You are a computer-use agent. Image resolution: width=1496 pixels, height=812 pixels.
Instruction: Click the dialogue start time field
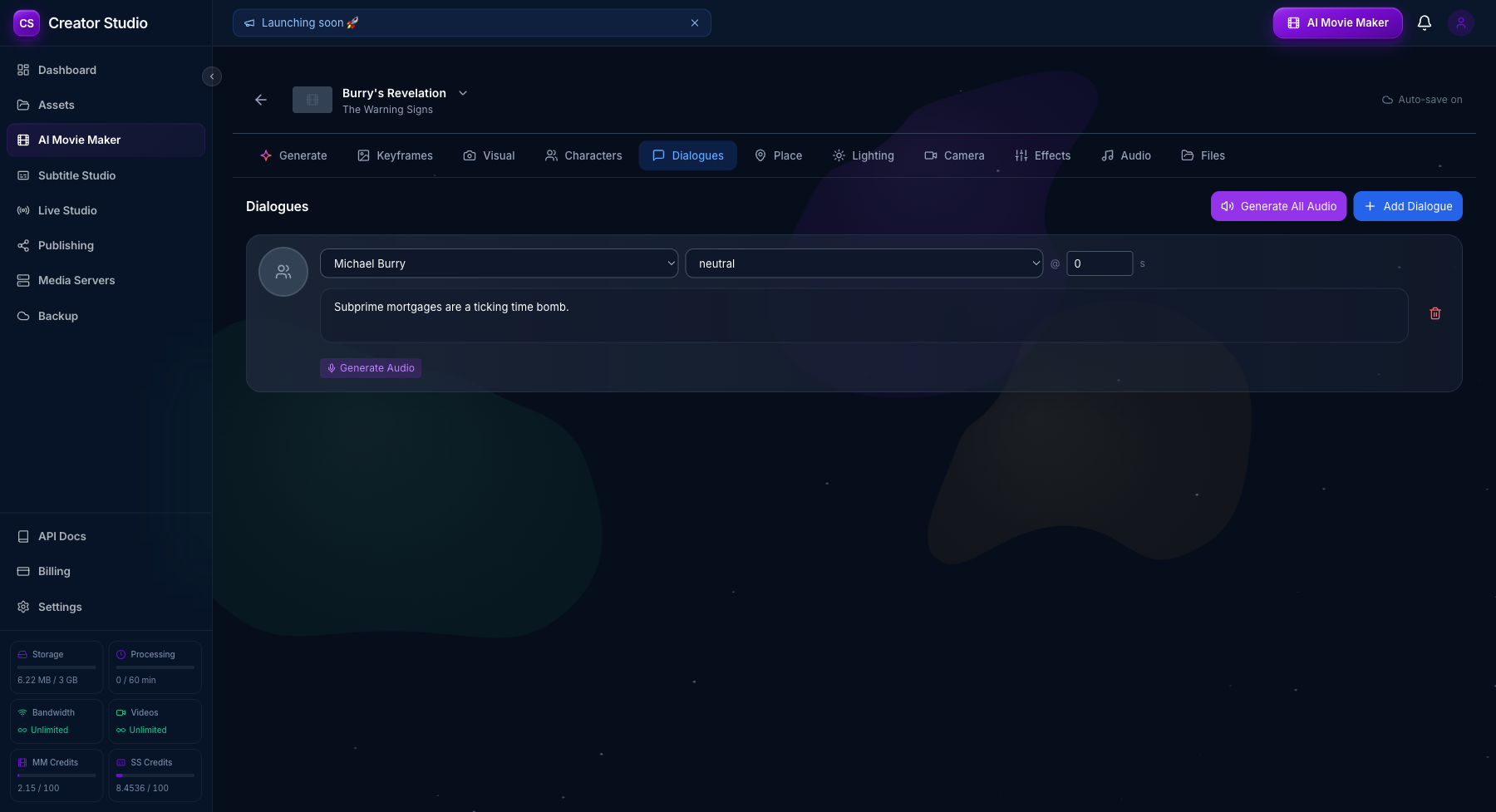[x=1099, y=263]
